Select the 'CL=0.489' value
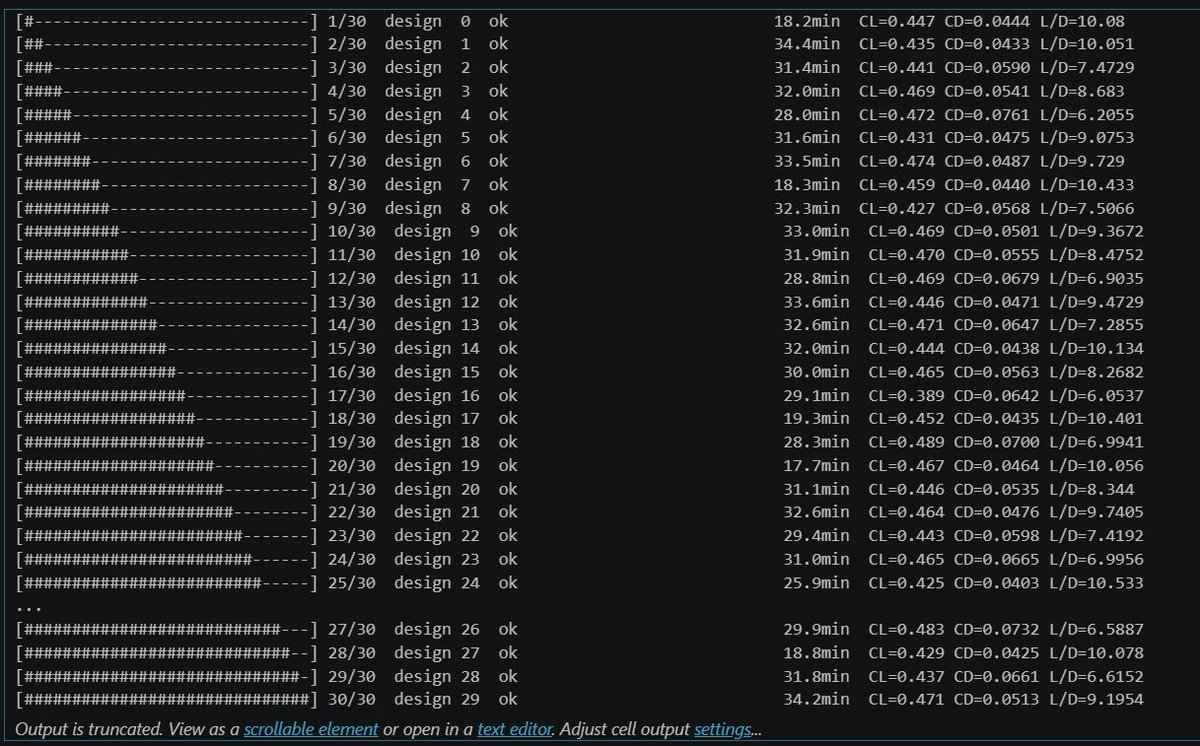This screenshot has width=1200, height=746. (x=907, y=442)
